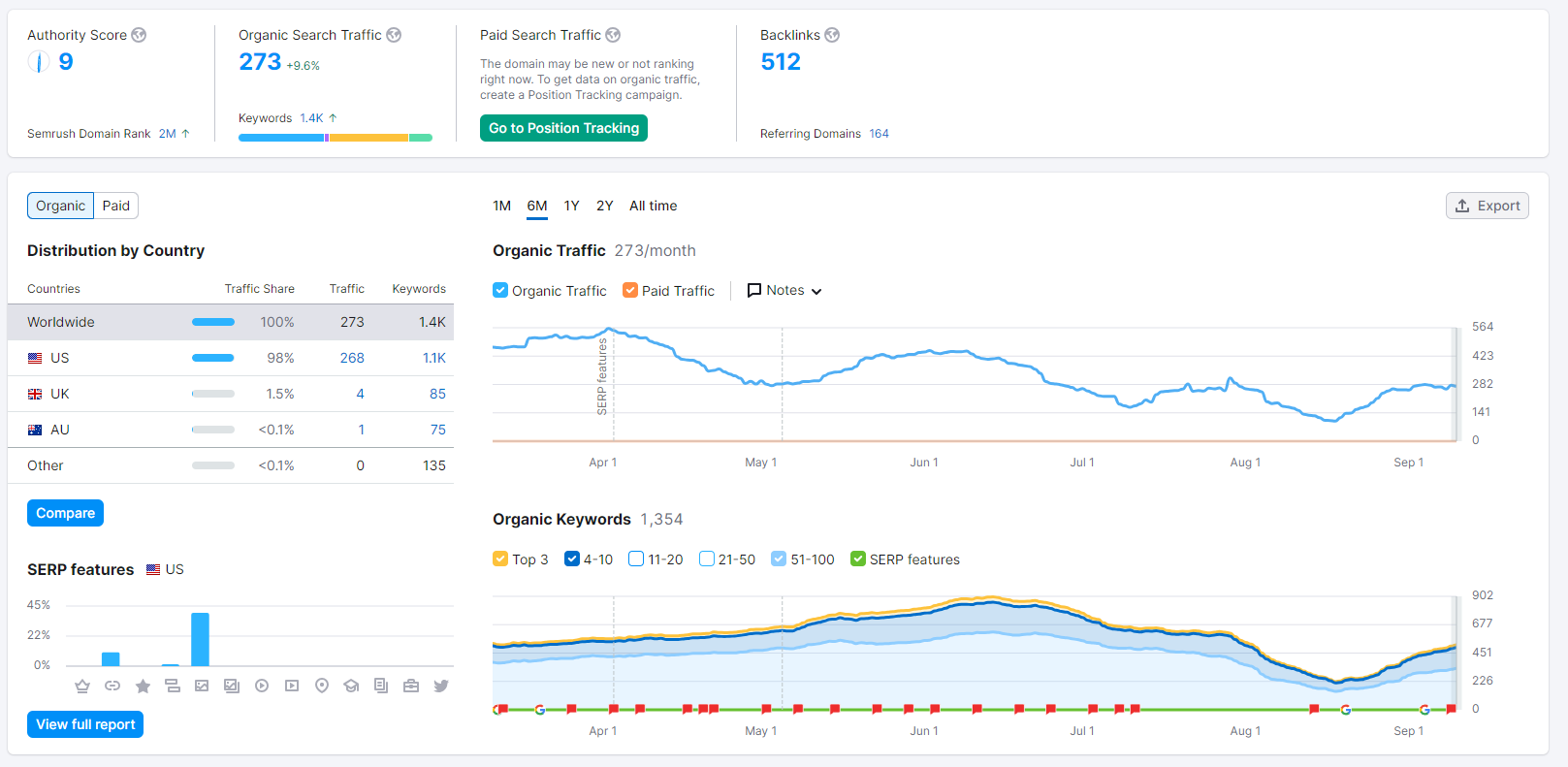Click Google update marker near Sep 1
The height and width of the screenshot is (767, 1568).
pyautogui.click(x=1424, y=710)
